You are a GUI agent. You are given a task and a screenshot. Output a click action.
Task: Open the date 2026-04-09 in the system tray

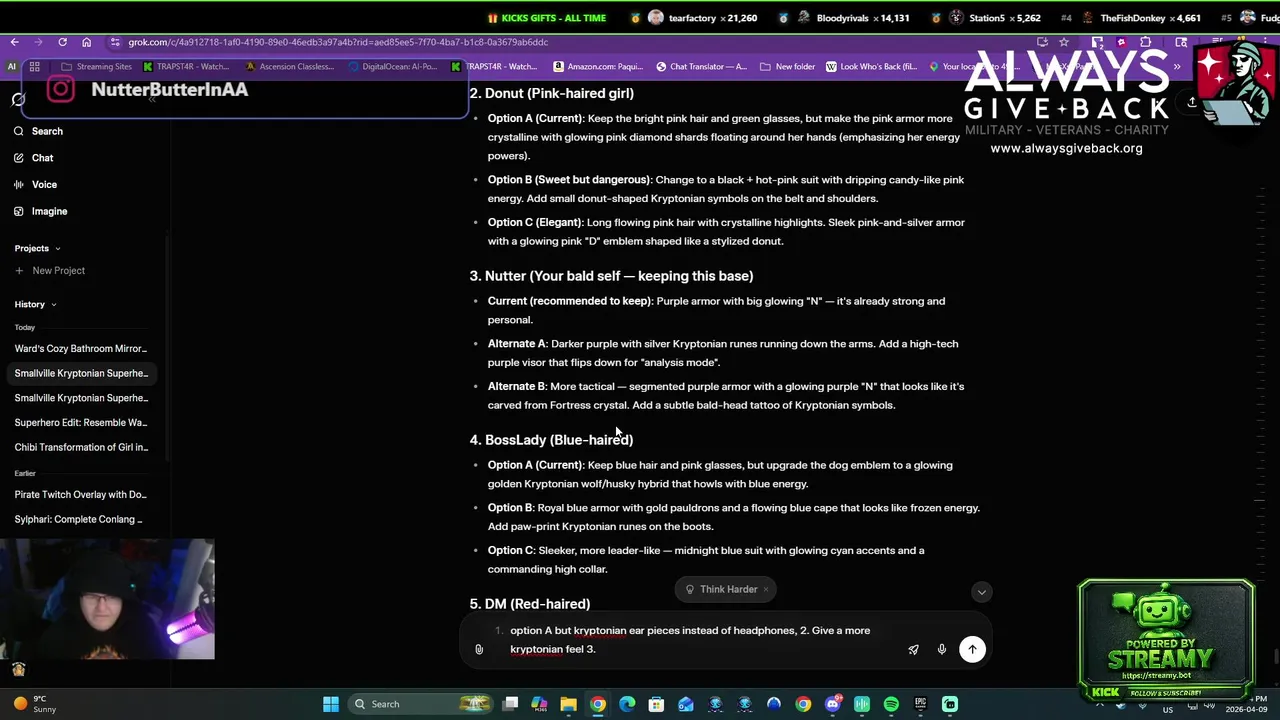(1248, 709)
